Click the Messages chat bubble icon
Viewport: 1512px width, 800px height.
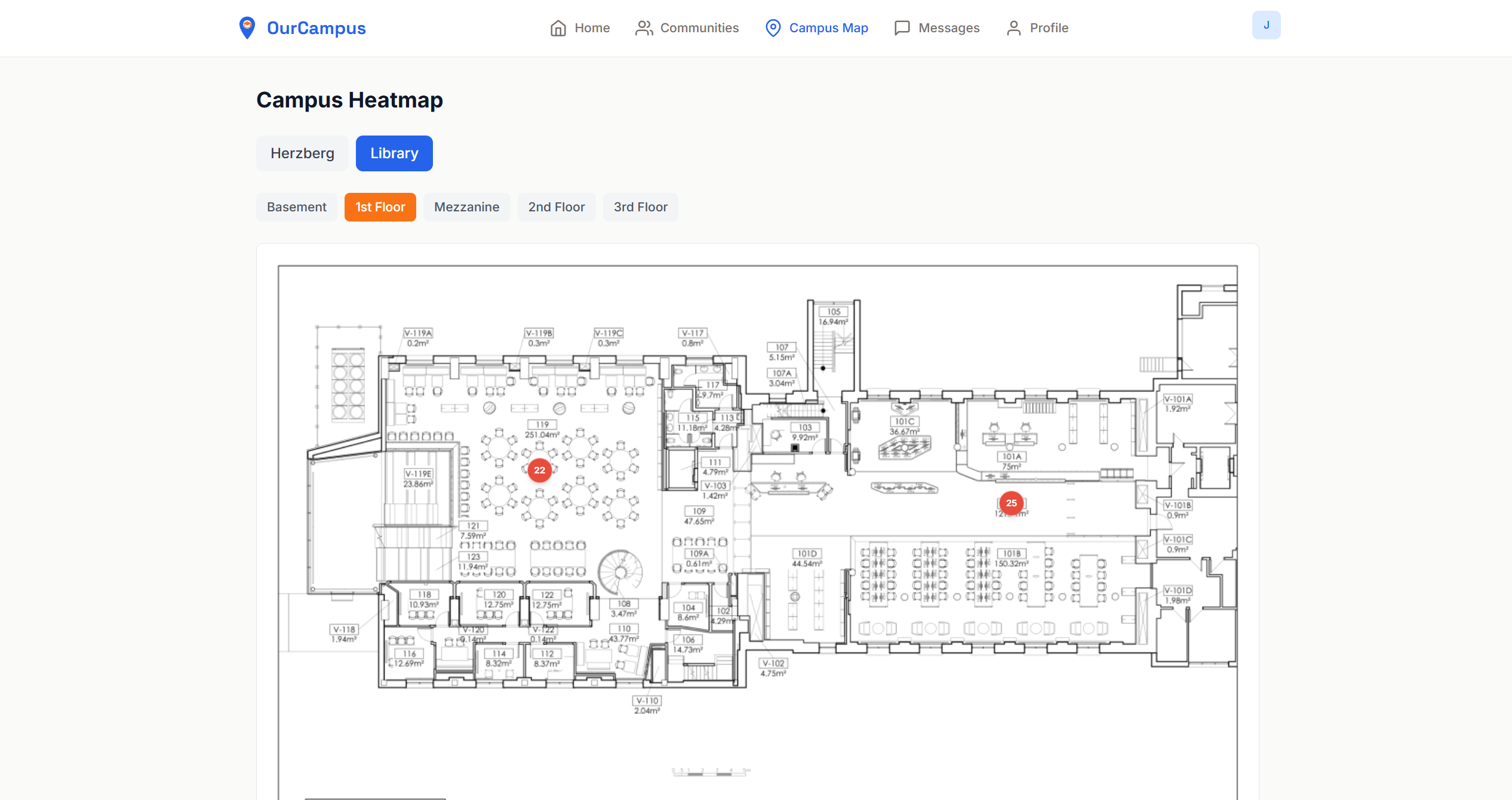tap(902, 28)
